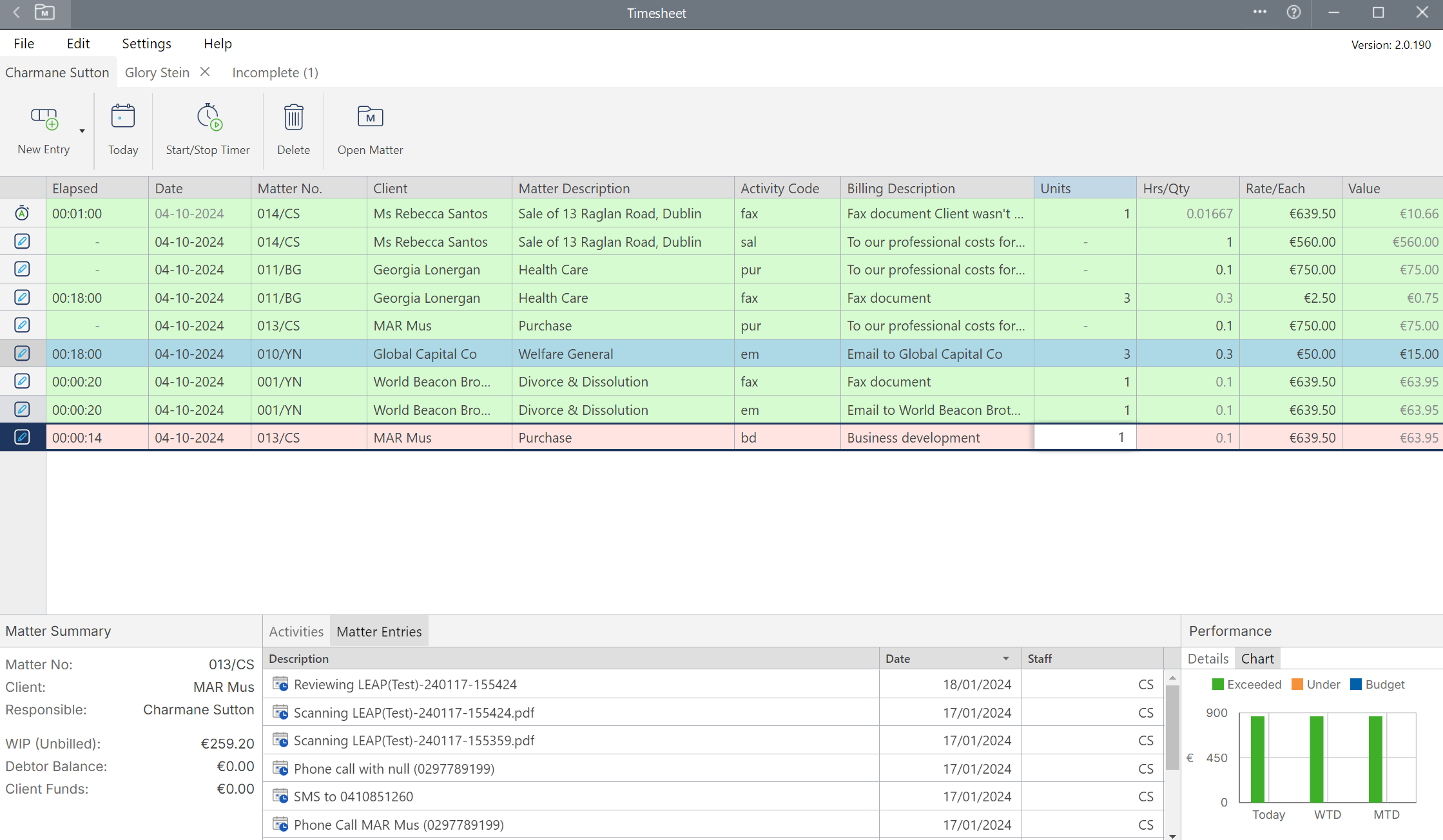Switch to the Activities tab
1443x840 pixels.
click(x=296, y=631)
